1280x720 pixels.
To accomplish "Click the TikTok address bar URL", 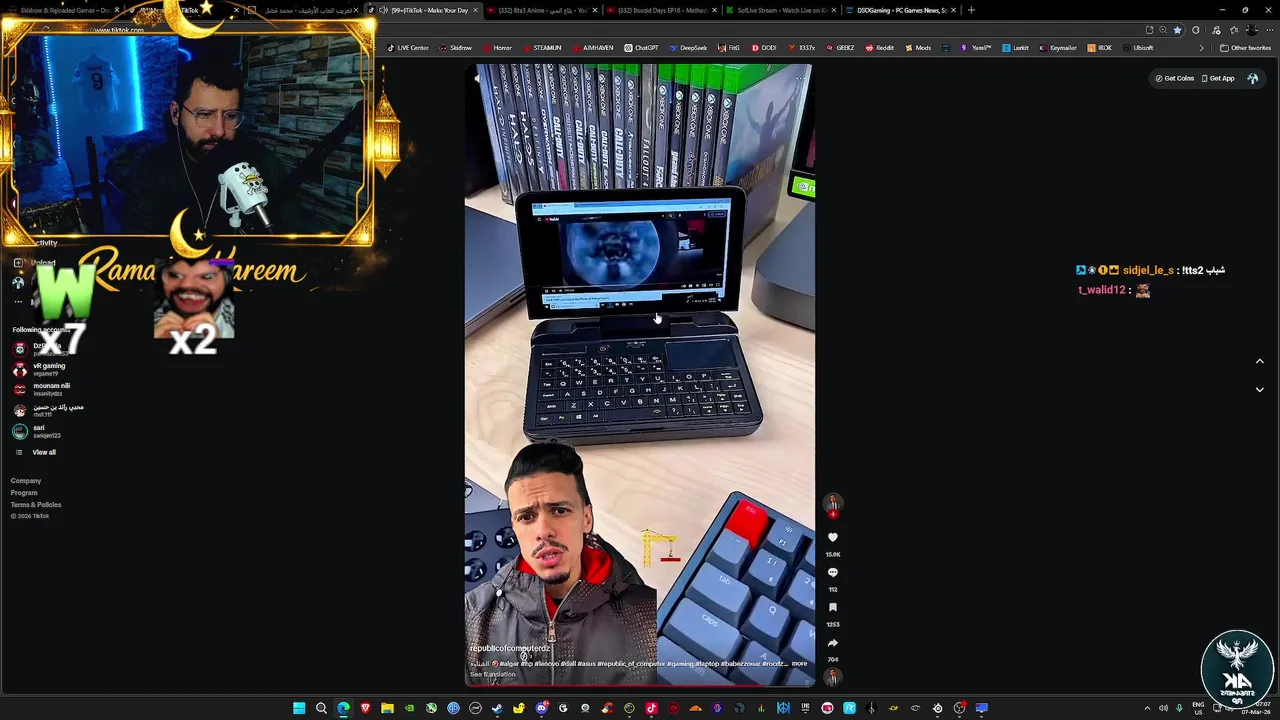I will point(118,30).
